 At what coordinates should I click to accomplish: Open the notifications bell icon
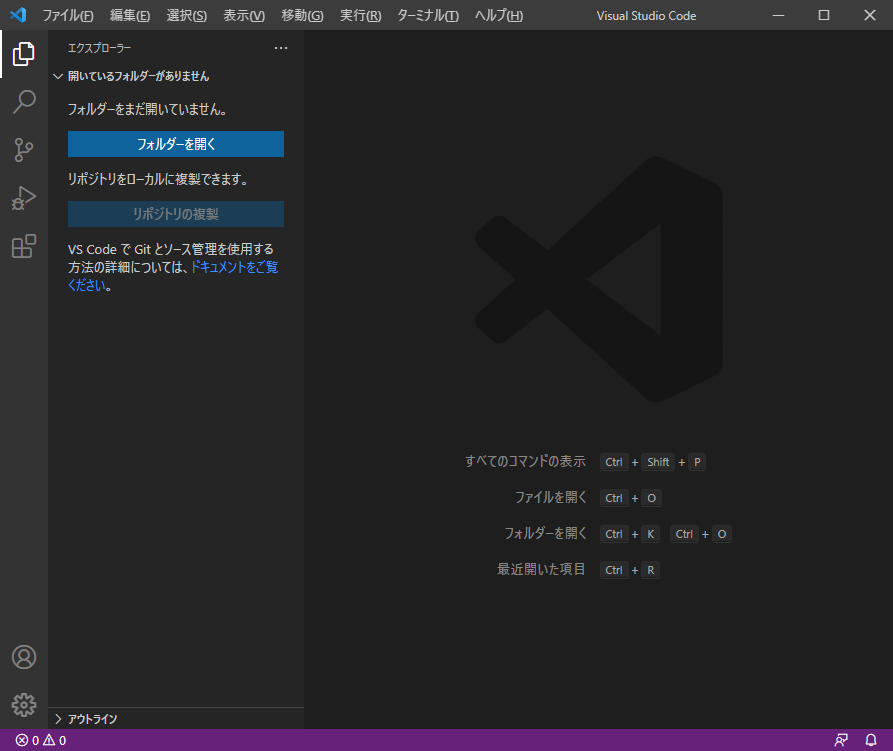click(x=871, y=740)
